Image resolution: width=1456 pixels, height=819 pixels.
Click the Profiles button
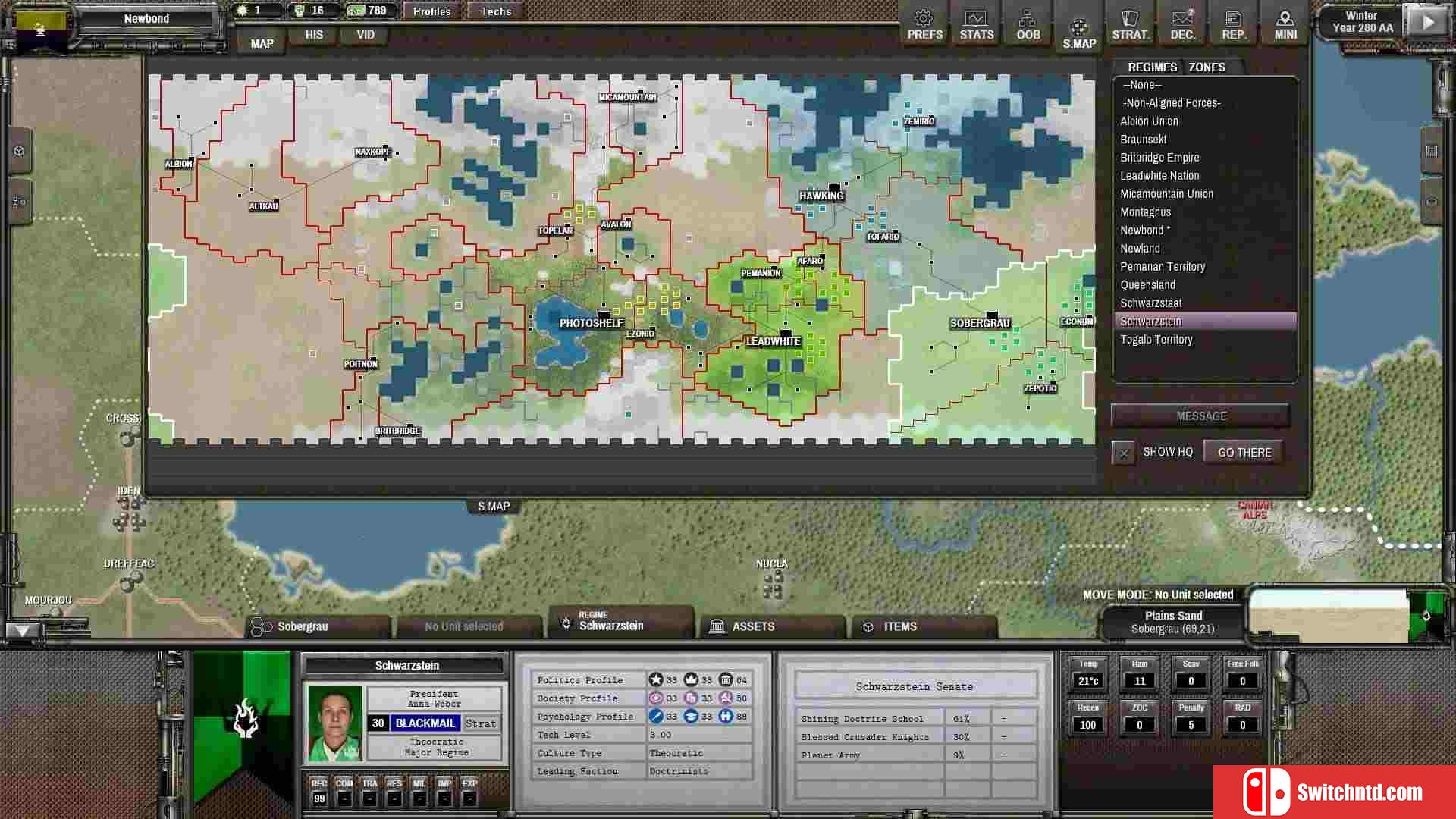[431, 11]
